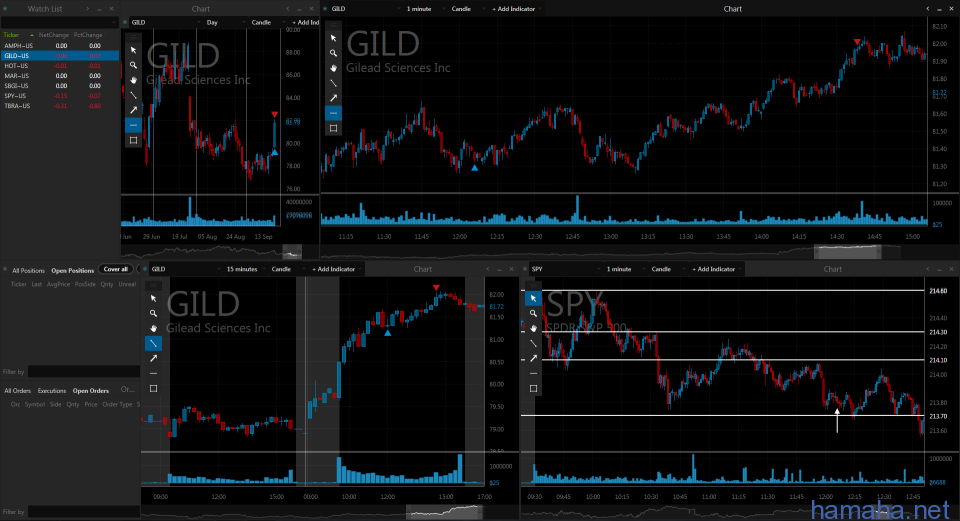960x521 pixels.
Task: Select rectangle tool in SPY chart
Action: pos(533,388)
